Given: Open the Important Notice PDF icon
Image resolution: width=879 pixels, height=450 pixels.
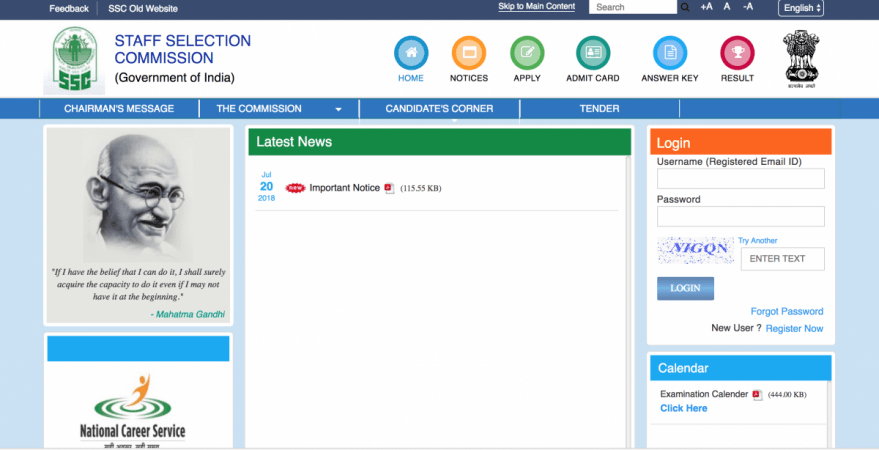Looking at the screenshot, I should tap(389, 188).
